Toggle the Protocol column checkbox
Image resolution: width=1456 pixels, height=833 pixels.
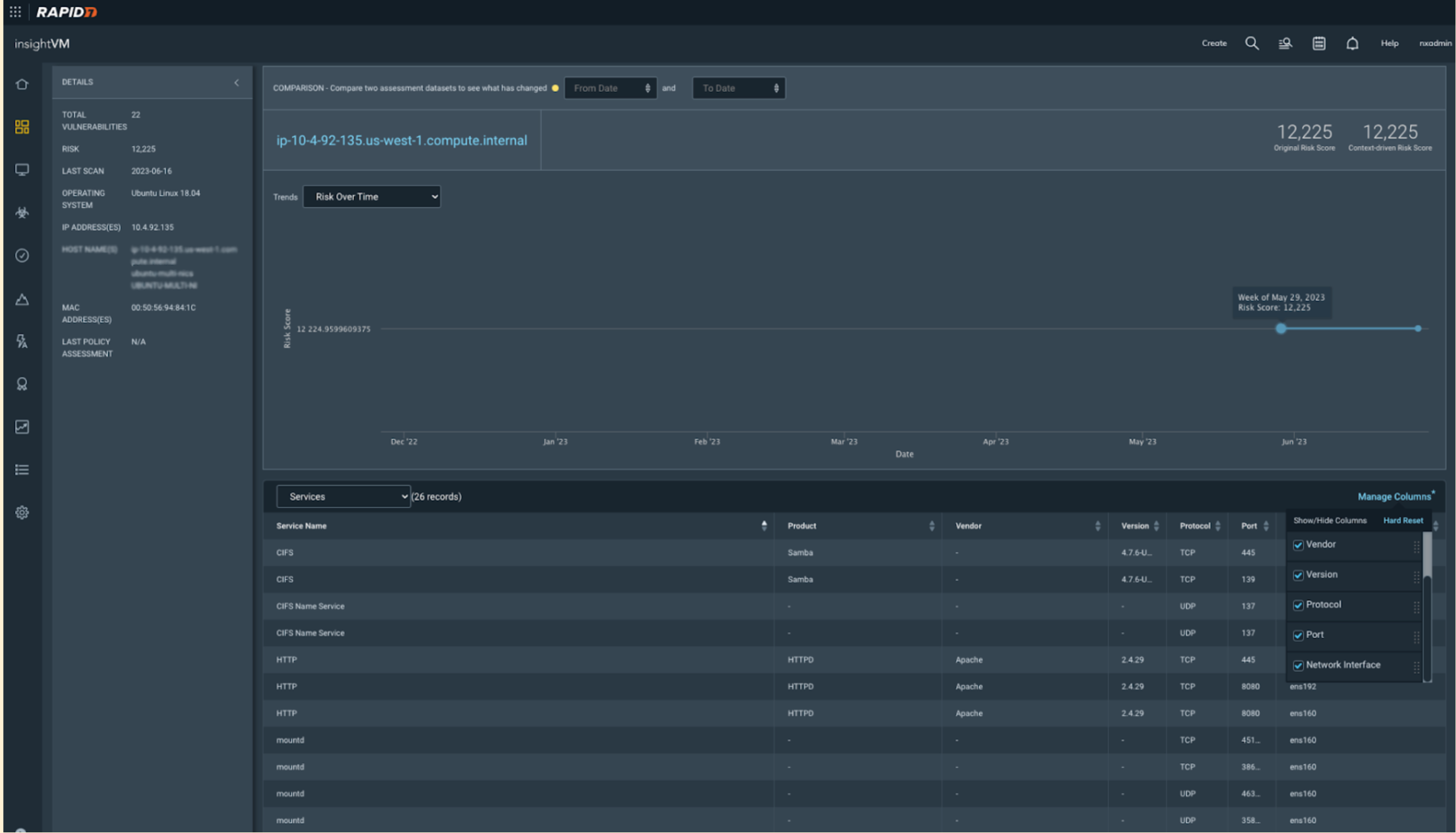(x=1298, y=605)
